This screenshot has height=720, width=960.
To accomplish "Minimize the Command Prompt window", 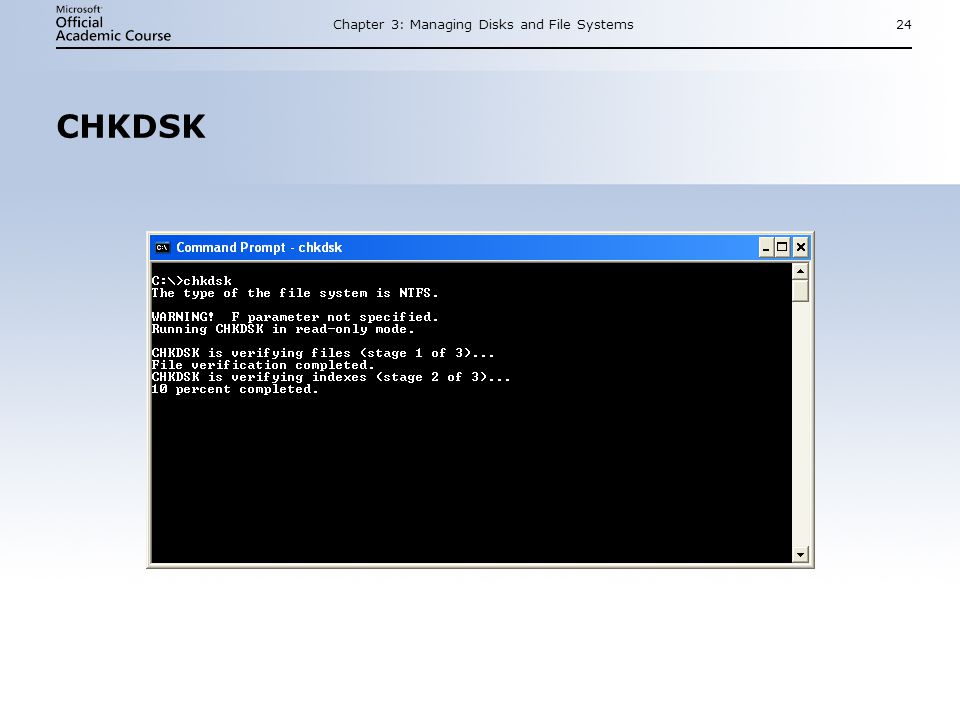I will [x=766, y=247].
